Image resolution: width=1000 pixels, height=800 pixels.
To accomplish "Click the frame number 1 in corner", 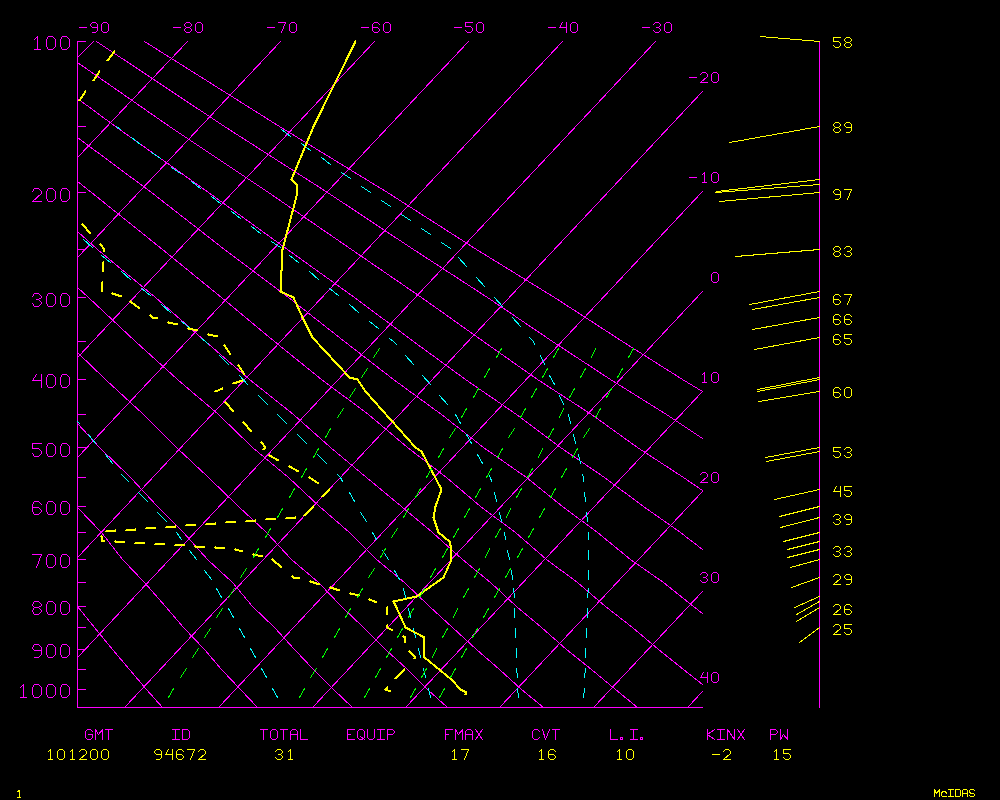I will (18, 793).
